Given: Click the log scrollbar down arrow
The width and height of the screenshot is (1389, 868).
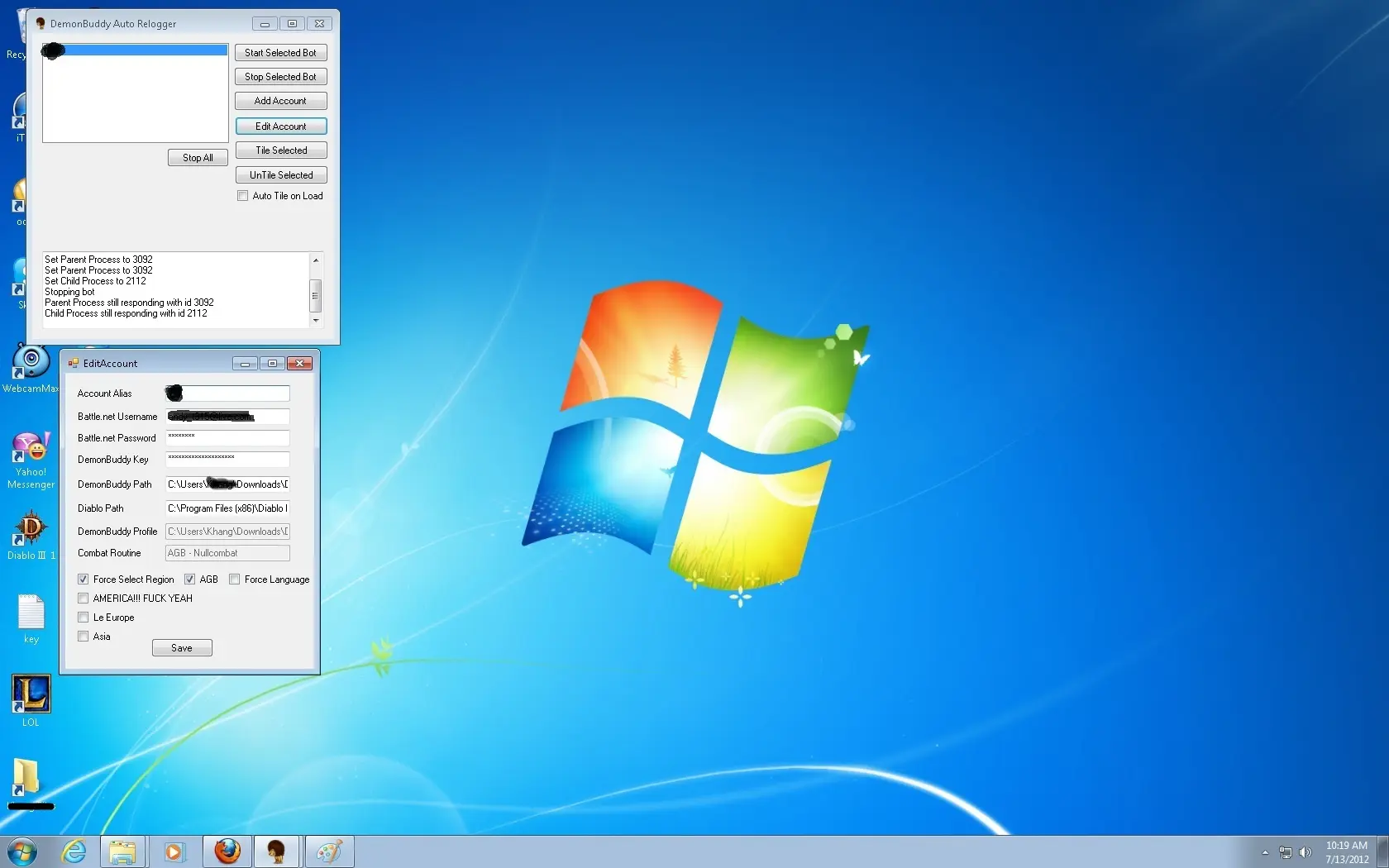Looking at the screenshot, I should [x=316, y=321].
